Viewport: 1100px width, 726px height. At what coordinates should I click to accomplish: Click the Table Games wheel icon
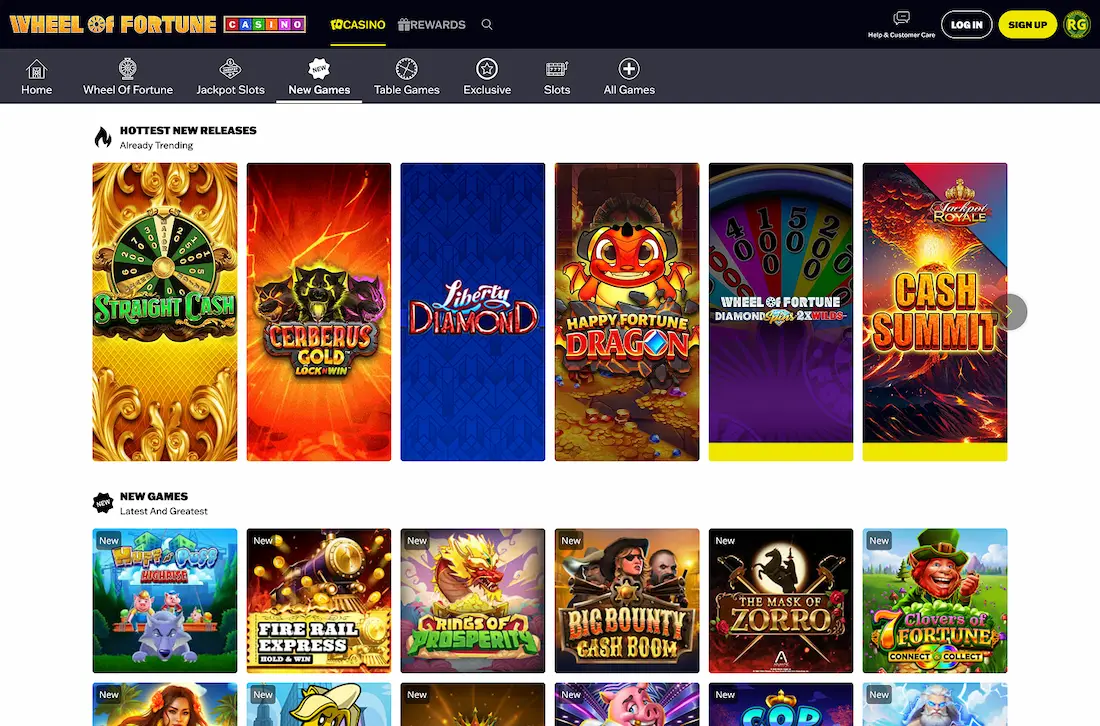[406, 70]
